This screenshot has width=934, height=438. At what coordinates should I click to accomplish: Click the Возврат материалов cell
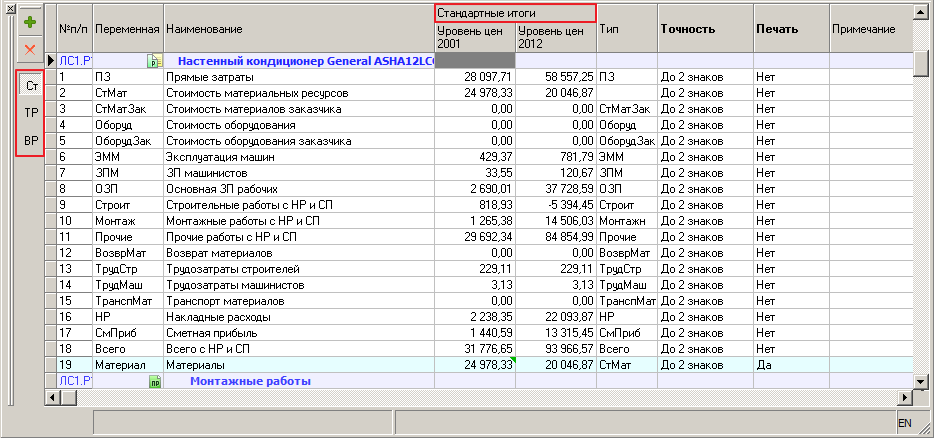pyautogui.click(x=298, y=253)
